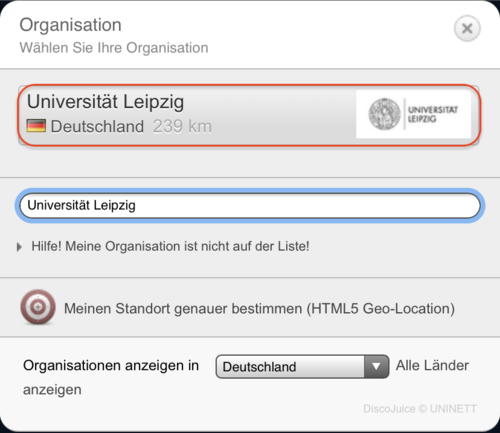
Task: Click the dropdown arrow next to Deutschland
Action: 376,366
